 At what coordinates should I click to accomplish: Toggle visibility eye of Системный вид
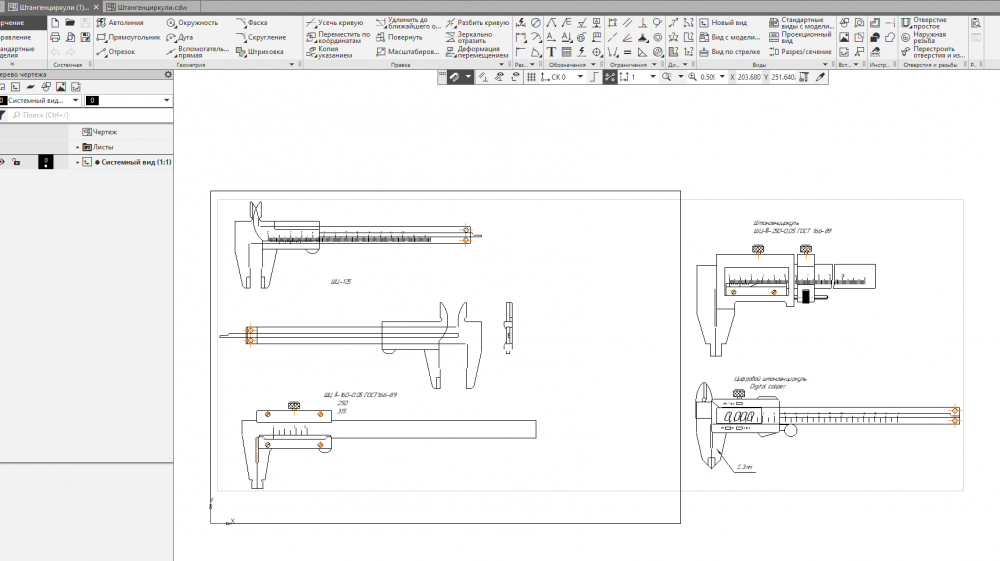[x=3, y=162]
